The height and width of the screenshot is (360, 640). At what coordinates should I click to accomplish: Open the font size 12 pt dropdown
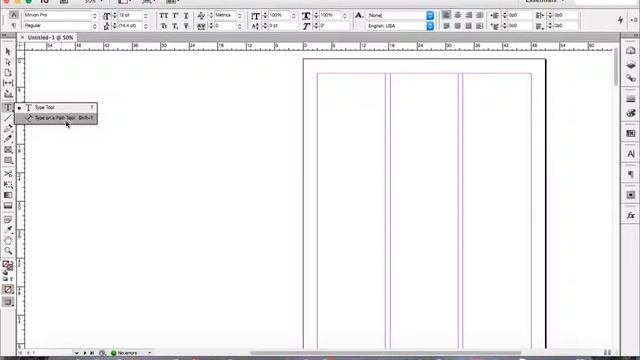point(146,16)
